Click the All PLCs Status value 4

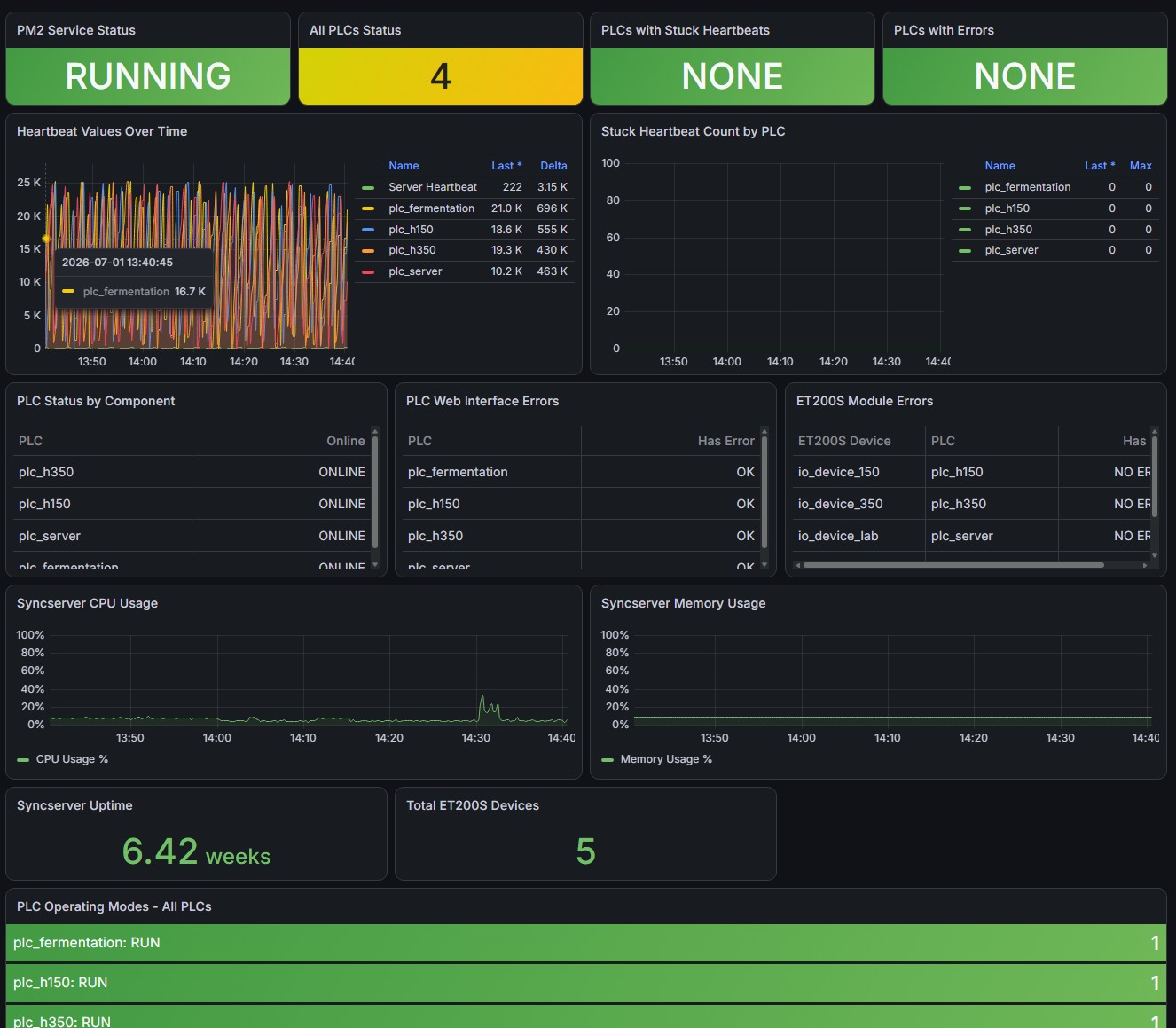point(441,76)
